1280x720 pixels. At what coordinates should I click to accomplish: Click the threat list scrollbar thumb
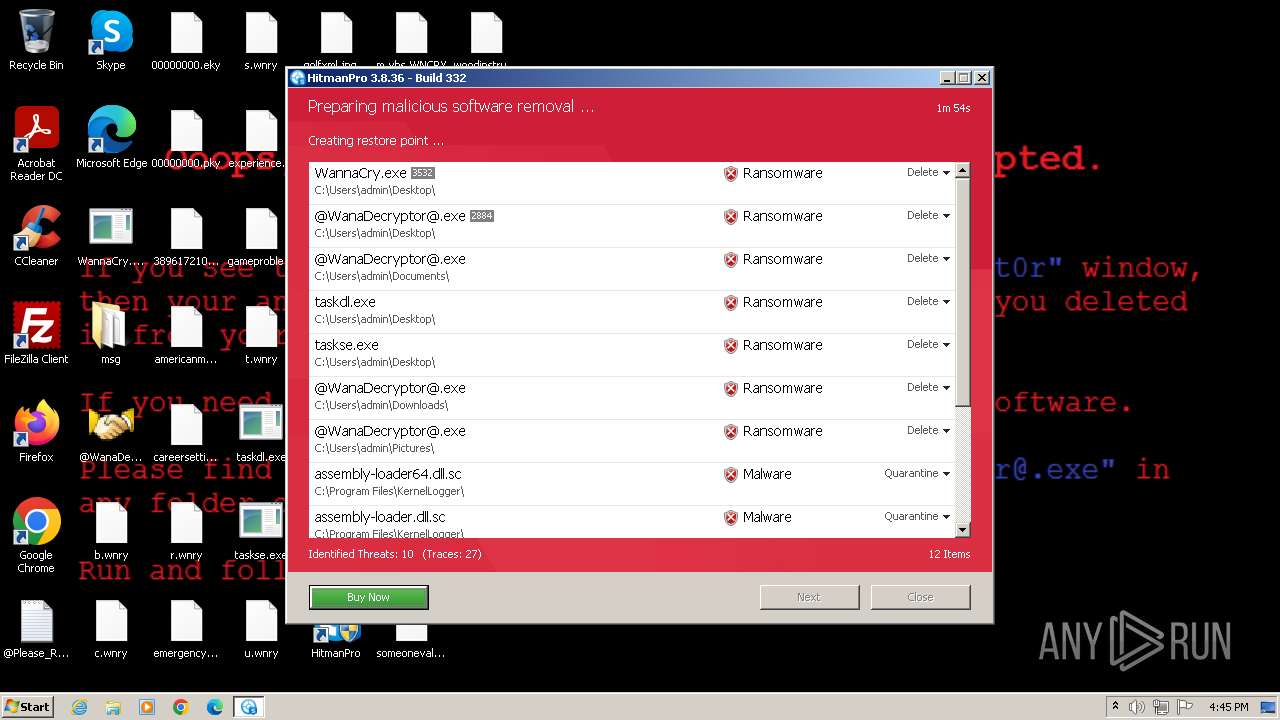tap(962, 292)
